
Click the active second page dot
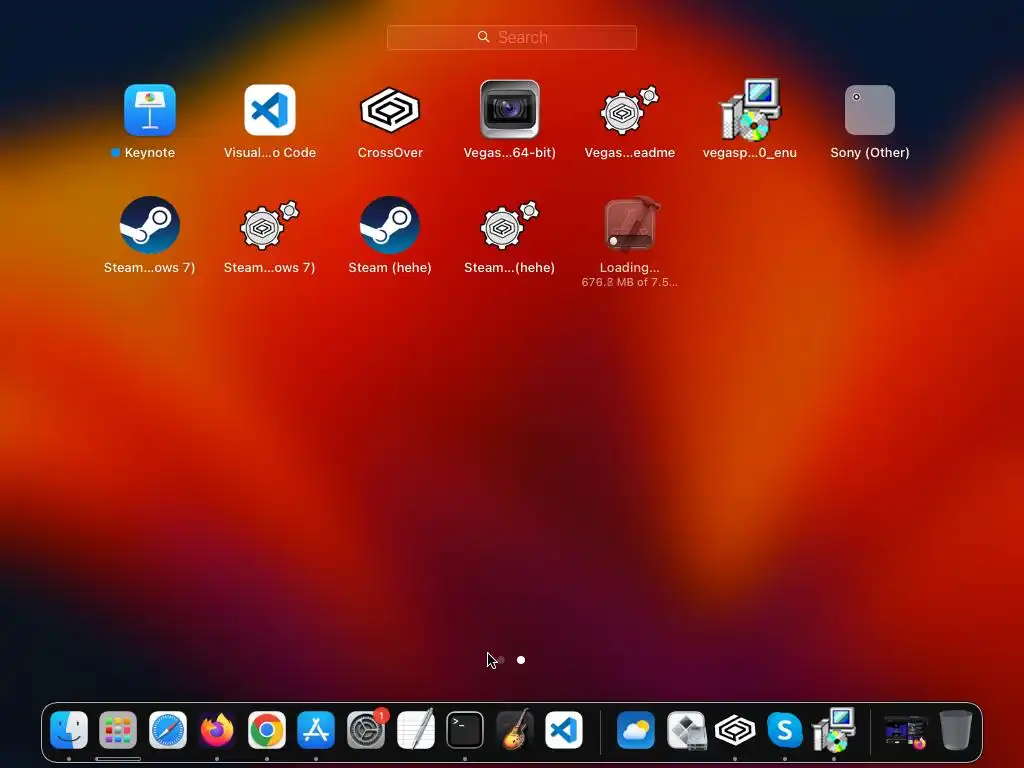point(521,660)
